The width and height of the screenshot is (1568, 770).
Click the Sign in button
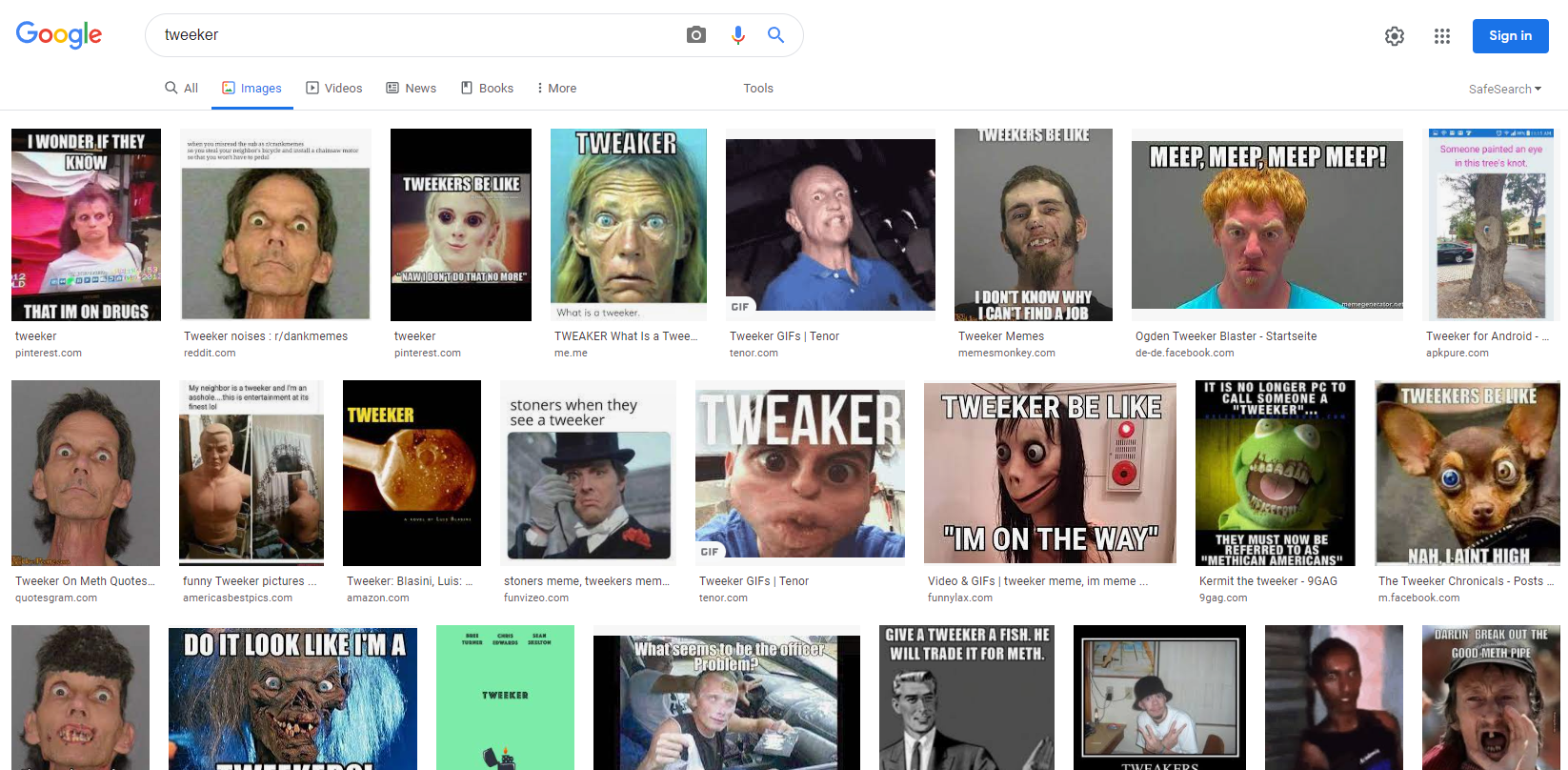pos(1511,36)
